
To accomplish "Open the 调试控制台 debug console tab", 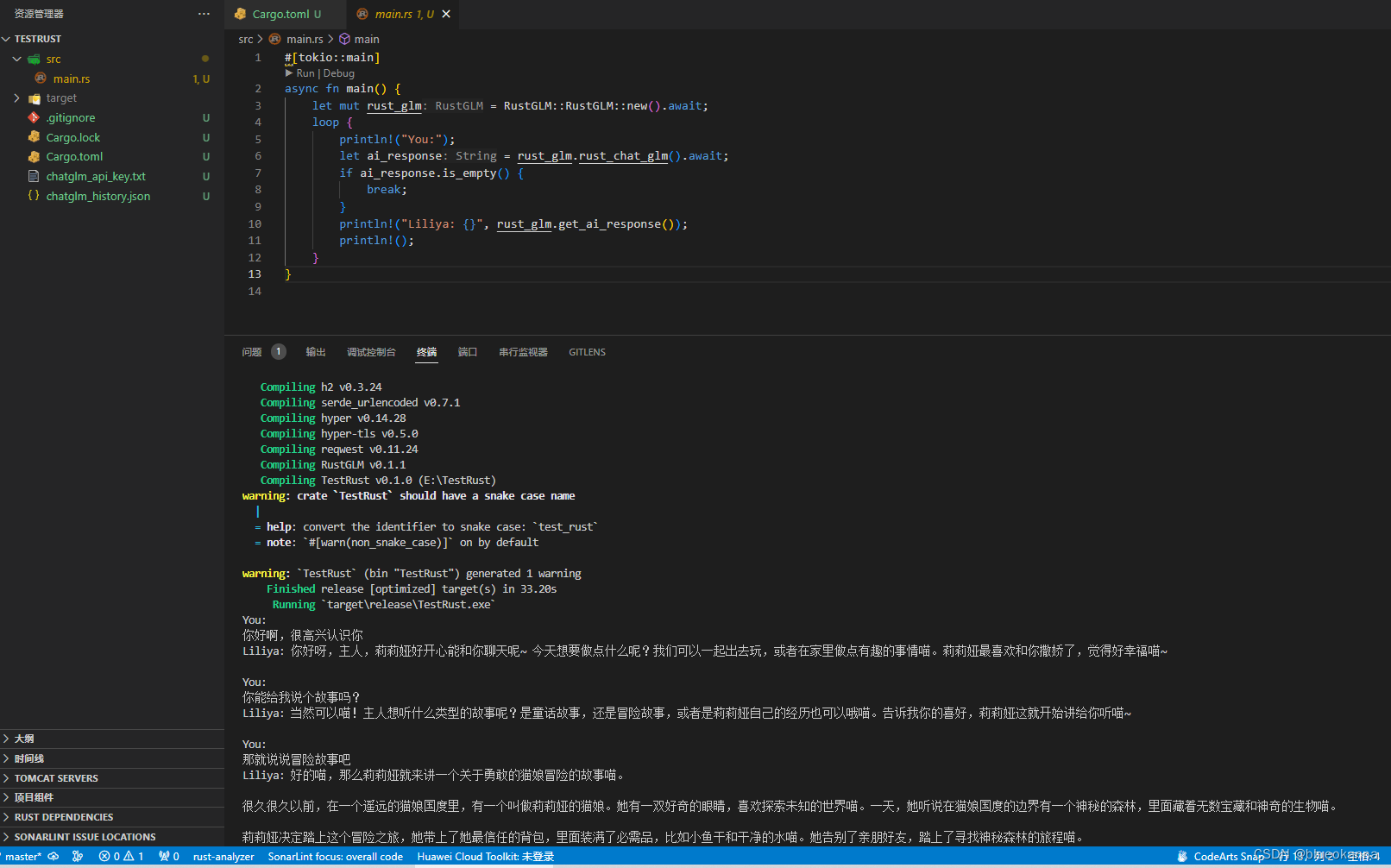I will pyautogui.click(x=371, y=352).
